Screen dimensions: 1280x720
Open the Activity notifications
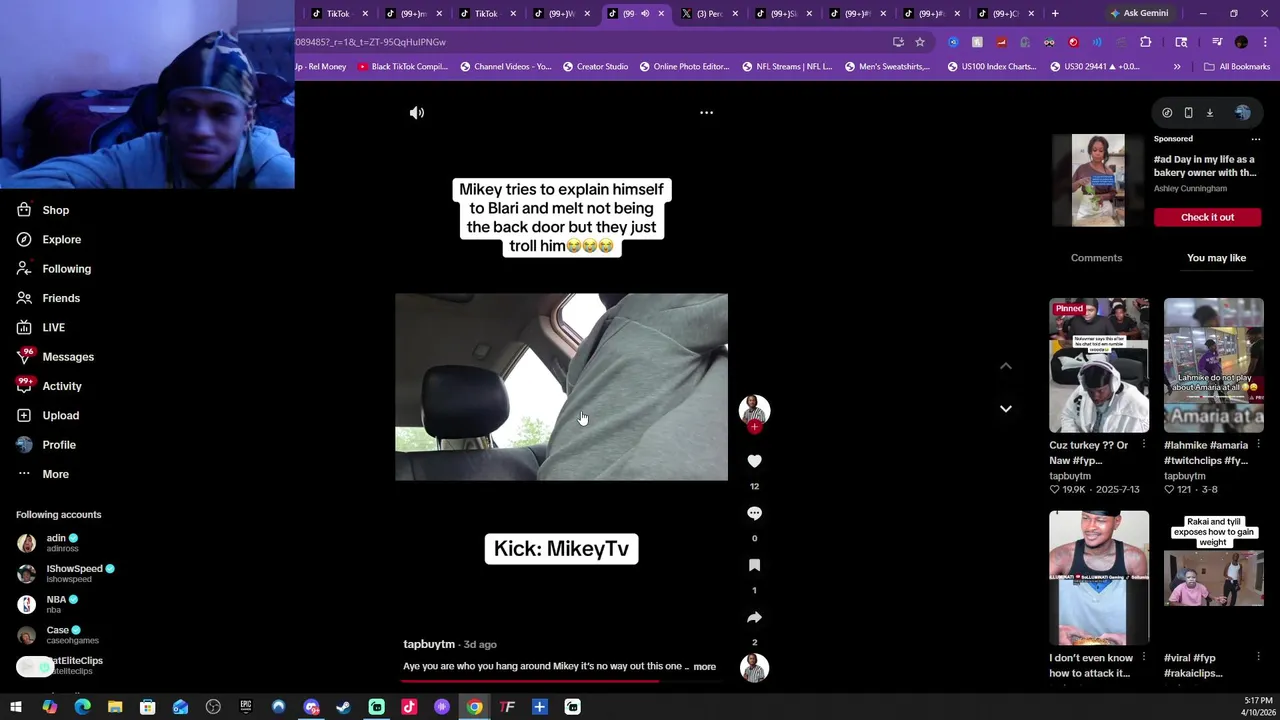pos(62,386)
